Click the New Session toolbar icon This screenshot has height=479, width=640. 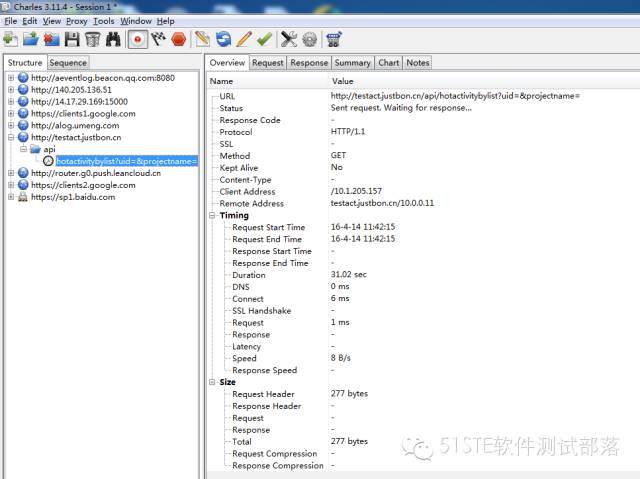click(x=10, y=40)
